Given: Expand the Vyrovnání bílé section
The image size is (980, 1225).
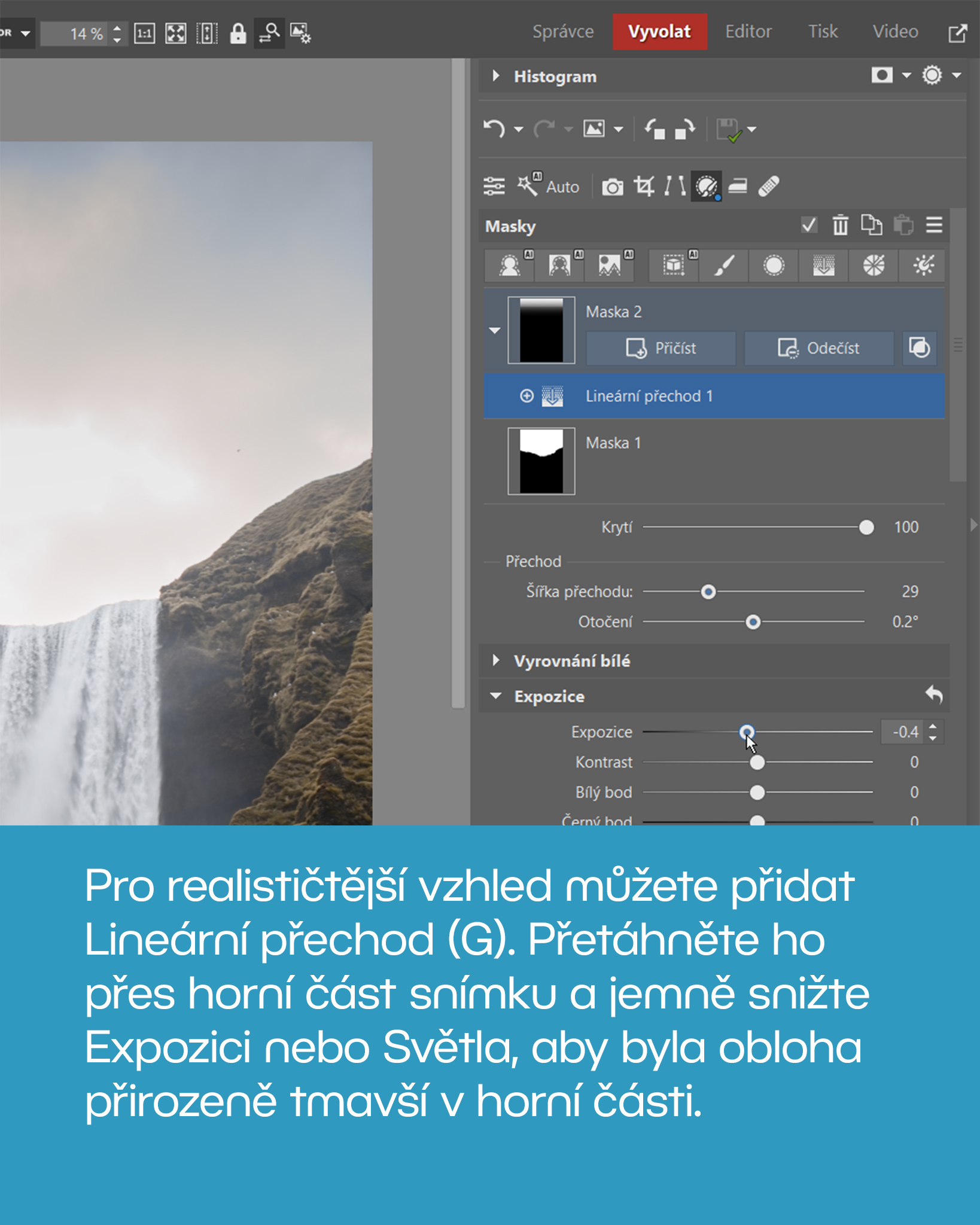Looking at the screenshot, I should (495, 660).
